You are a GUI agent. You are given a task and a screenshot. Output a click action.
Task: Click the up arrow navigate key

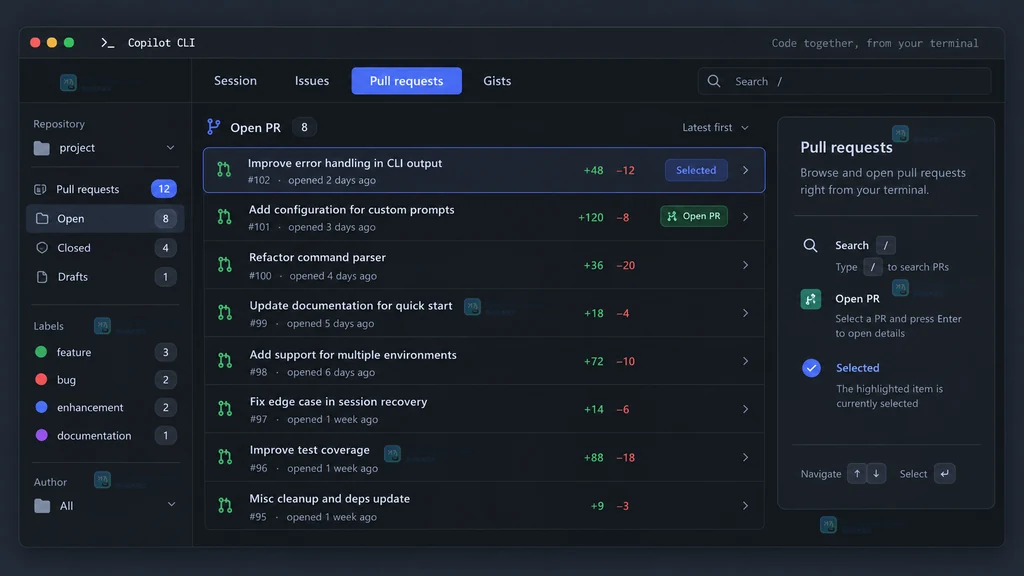[x=857, y=473]
